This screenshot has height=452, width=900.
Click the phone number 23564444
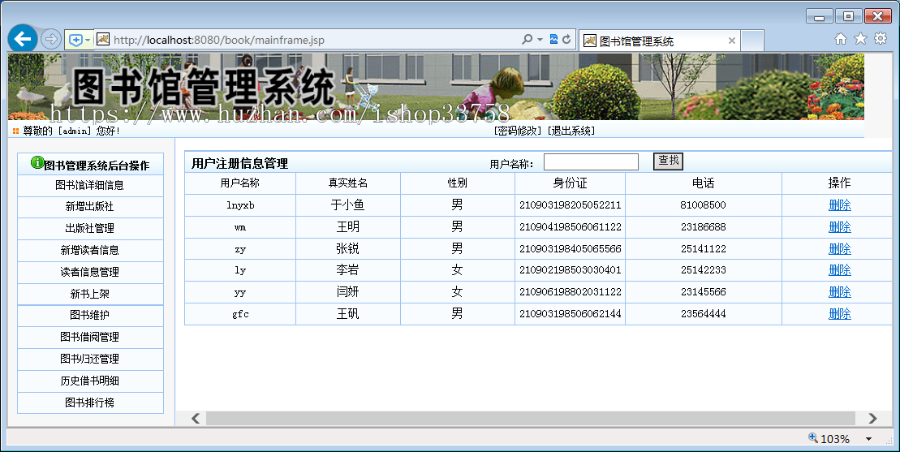703,314
